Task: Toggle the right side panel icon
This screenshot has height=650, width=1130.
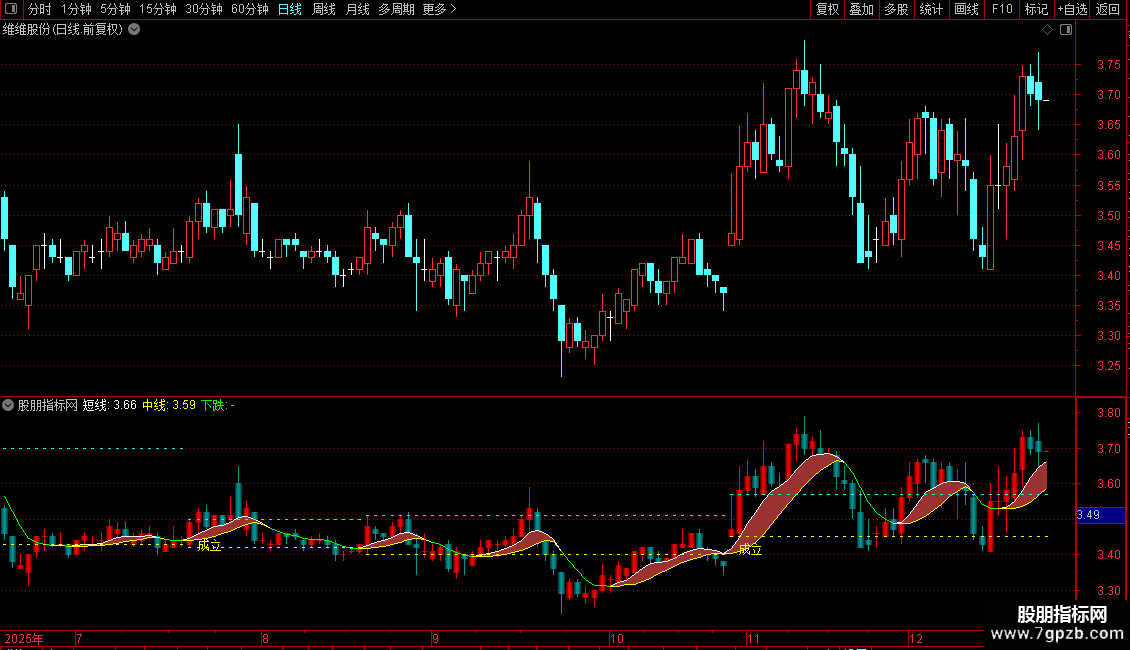Action: pos(1066,30)
